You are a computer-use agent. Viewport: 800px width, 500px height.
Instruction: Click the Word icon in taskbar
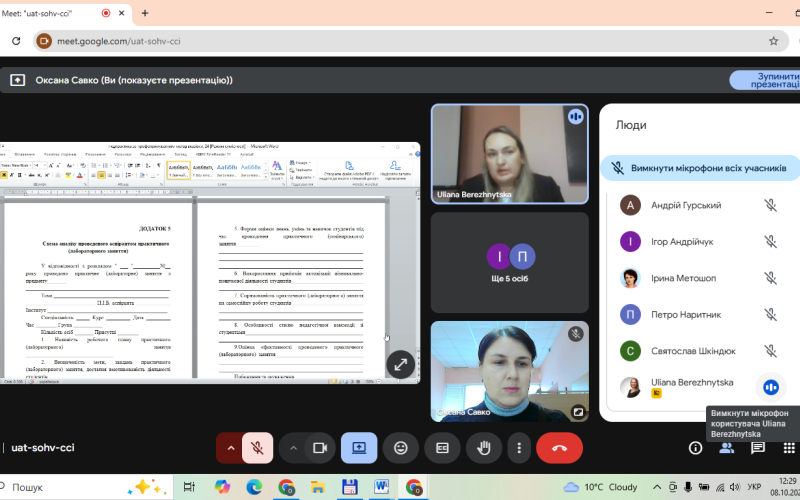tap(381, 487)
